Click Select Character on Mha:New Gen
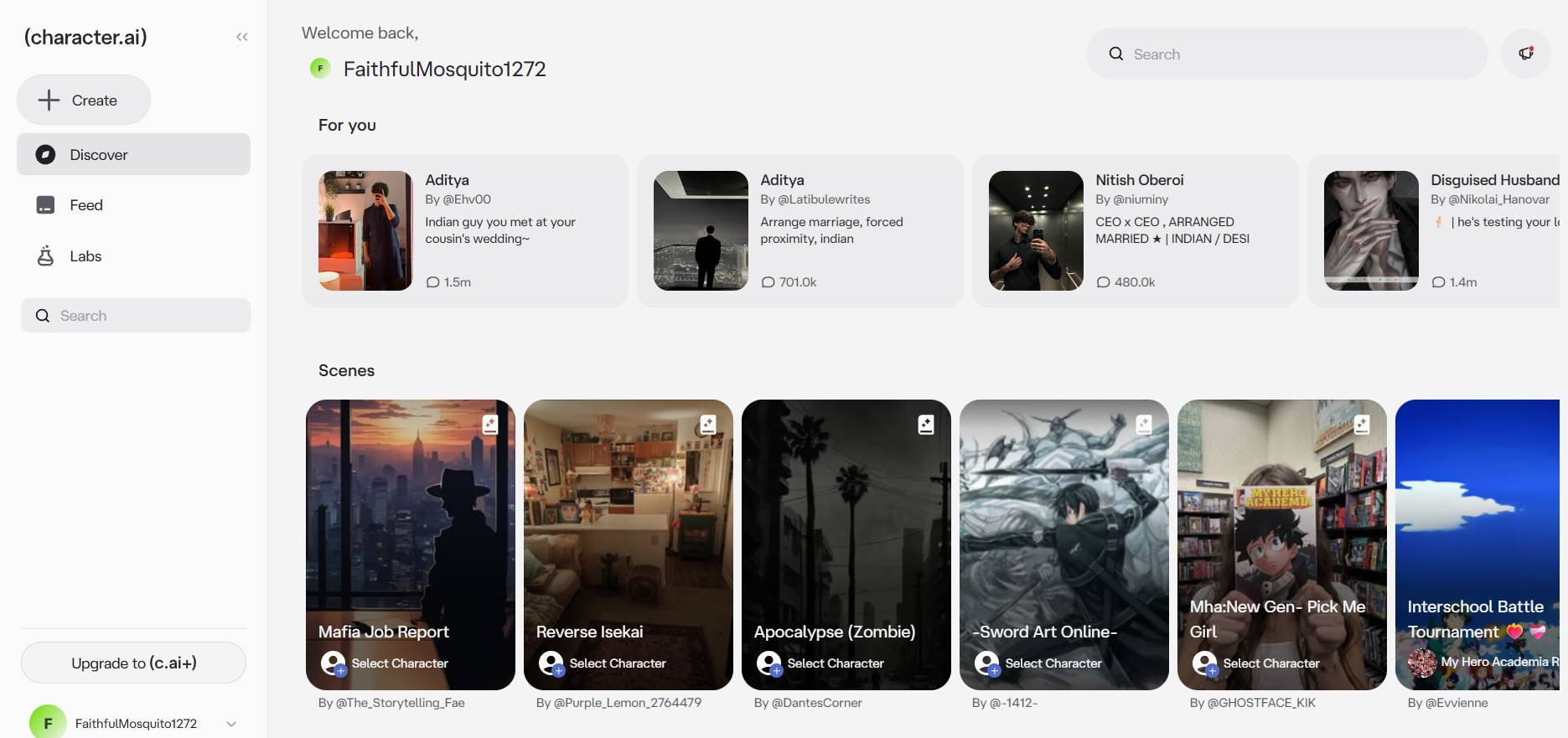The width and height of the screenshot is (1568, 738). tap(1271, 663)
